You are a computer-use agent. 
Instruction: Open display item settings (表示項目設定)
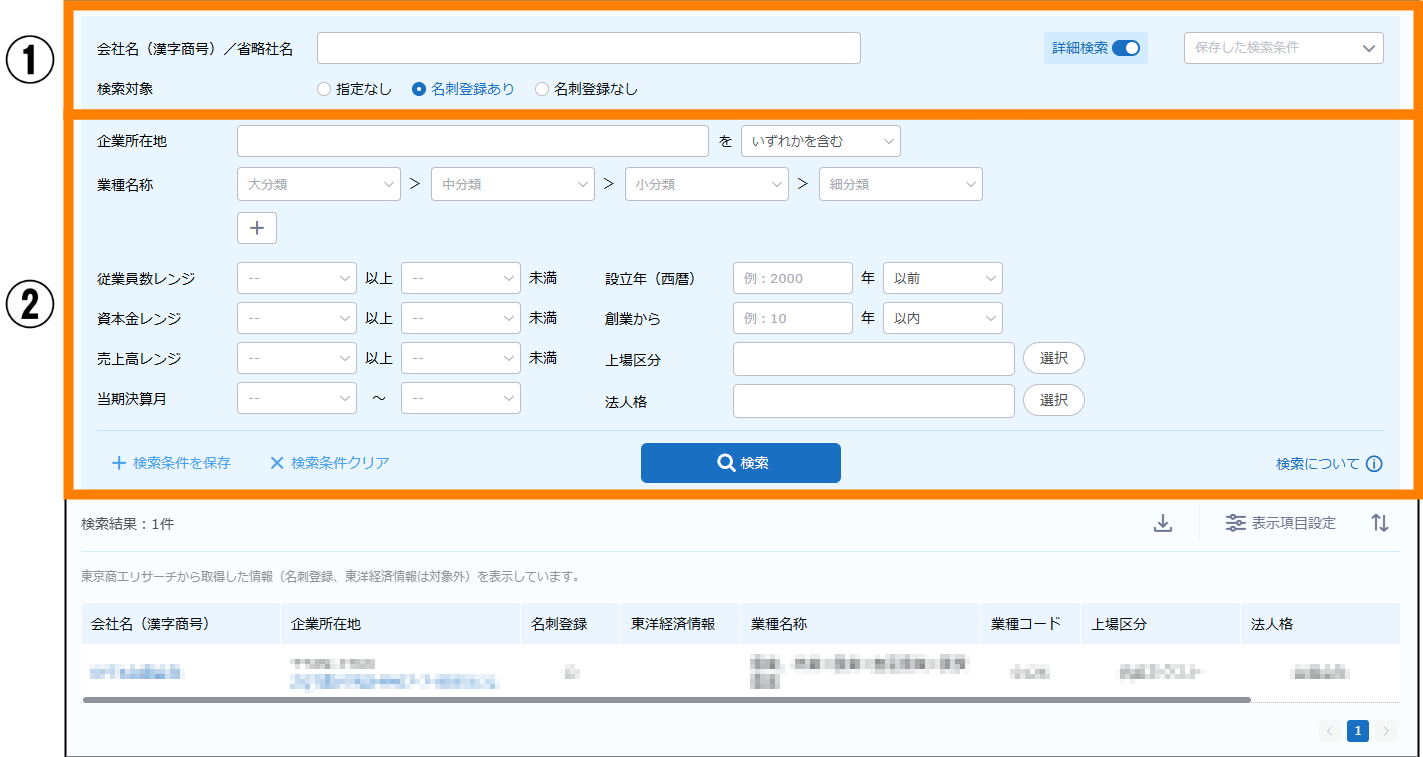tap(1281, 523)
